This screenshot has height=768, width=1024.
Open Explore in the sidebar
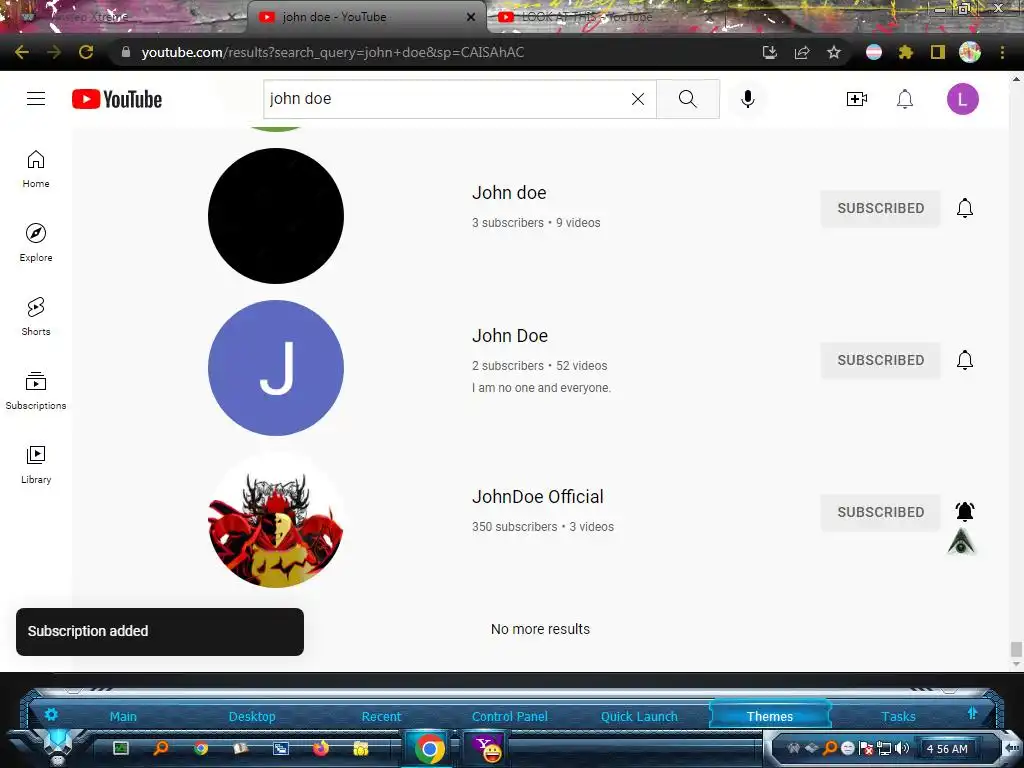click(36, 243)
